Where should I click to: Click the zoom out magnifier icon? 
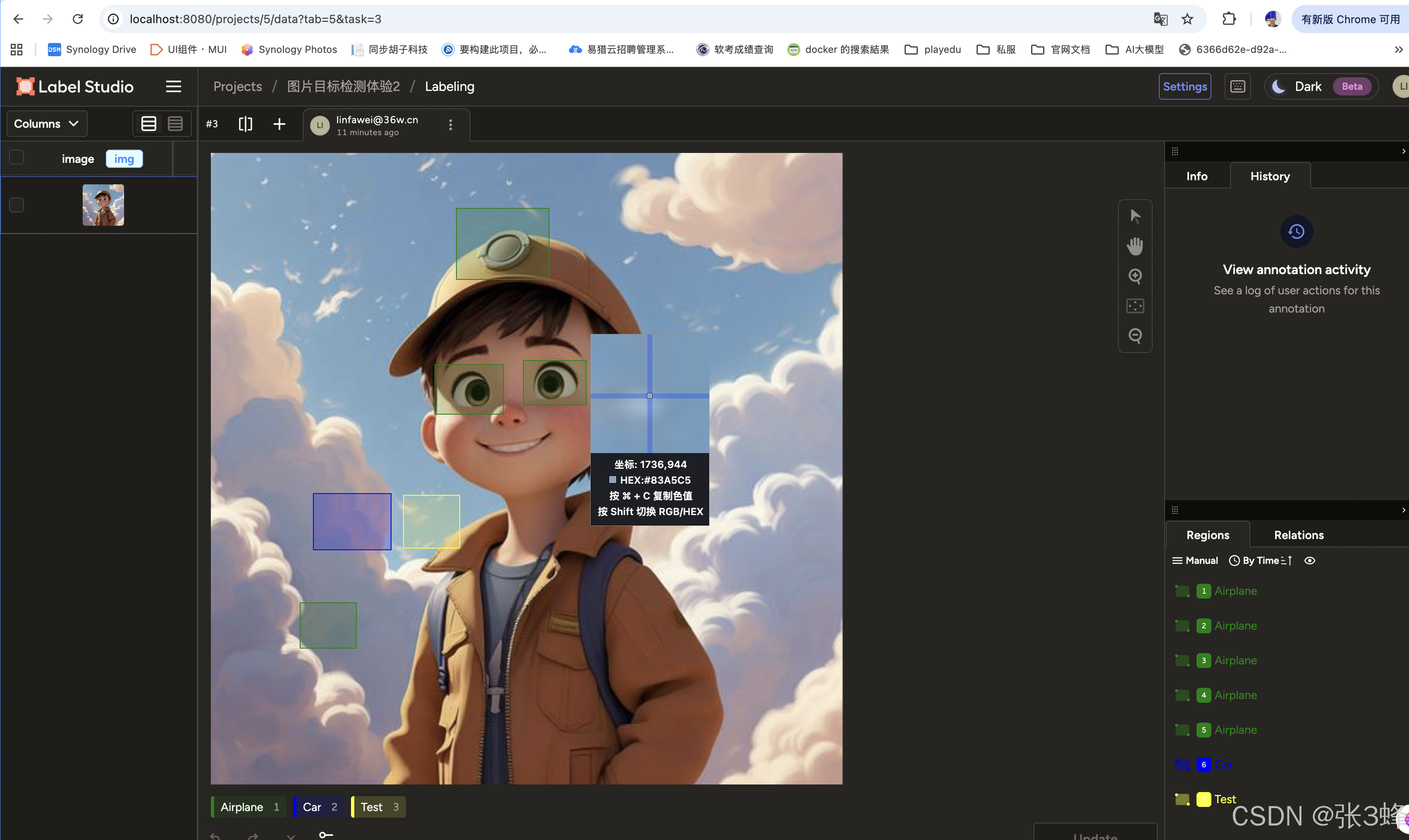click(1135, 336)
